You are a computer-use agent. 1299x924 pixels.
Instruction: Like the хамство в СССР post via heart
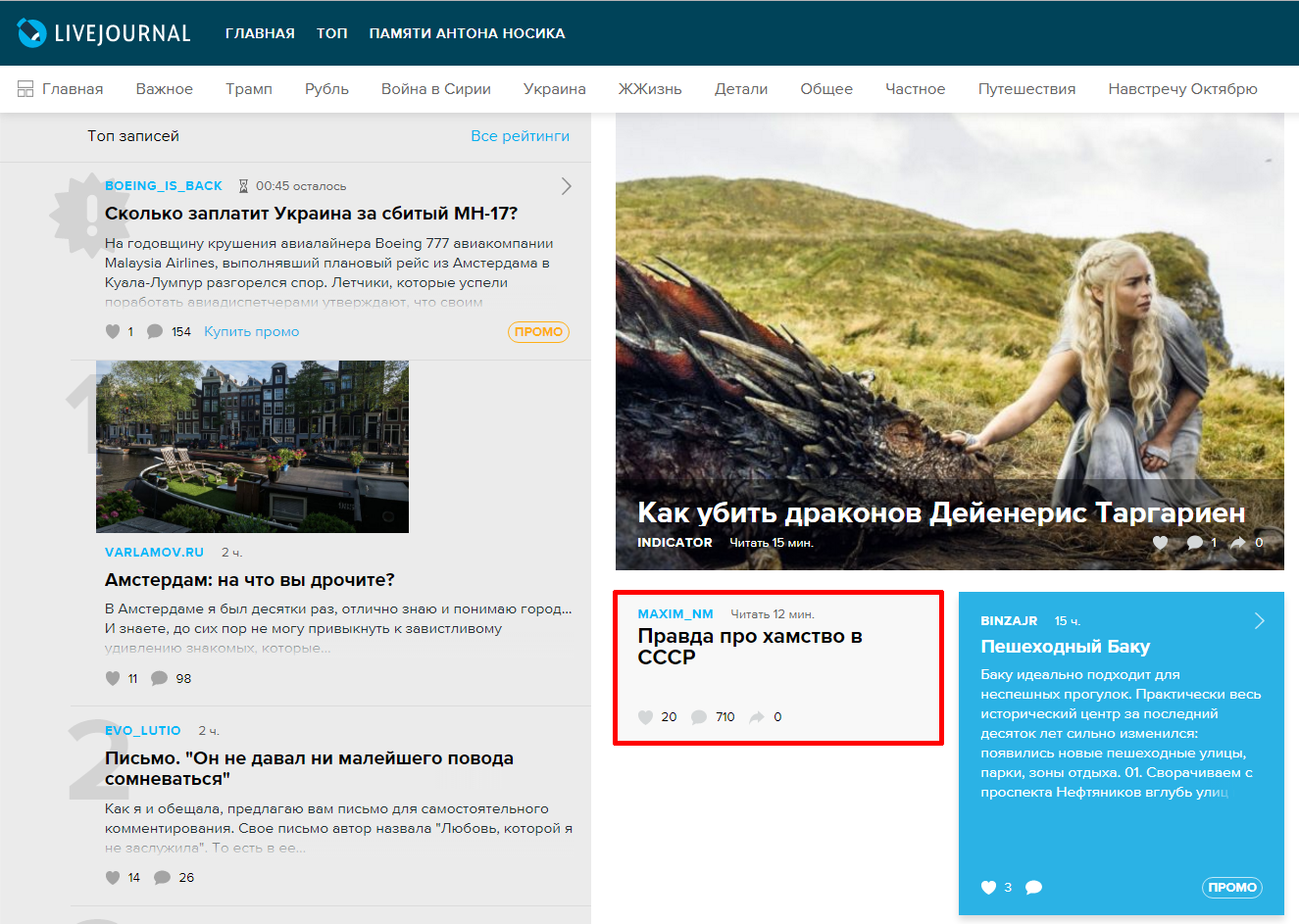click(x=645, y=717)
